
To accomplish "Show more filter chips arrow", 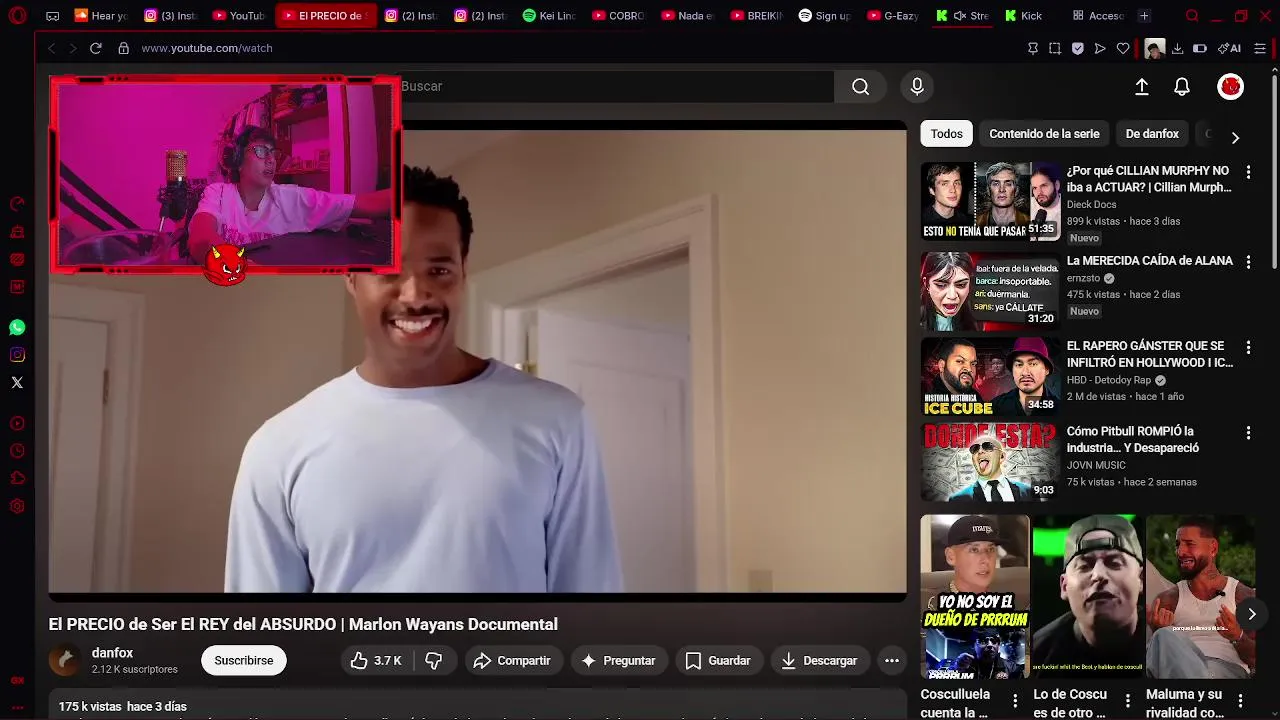I will [1235, 138].
